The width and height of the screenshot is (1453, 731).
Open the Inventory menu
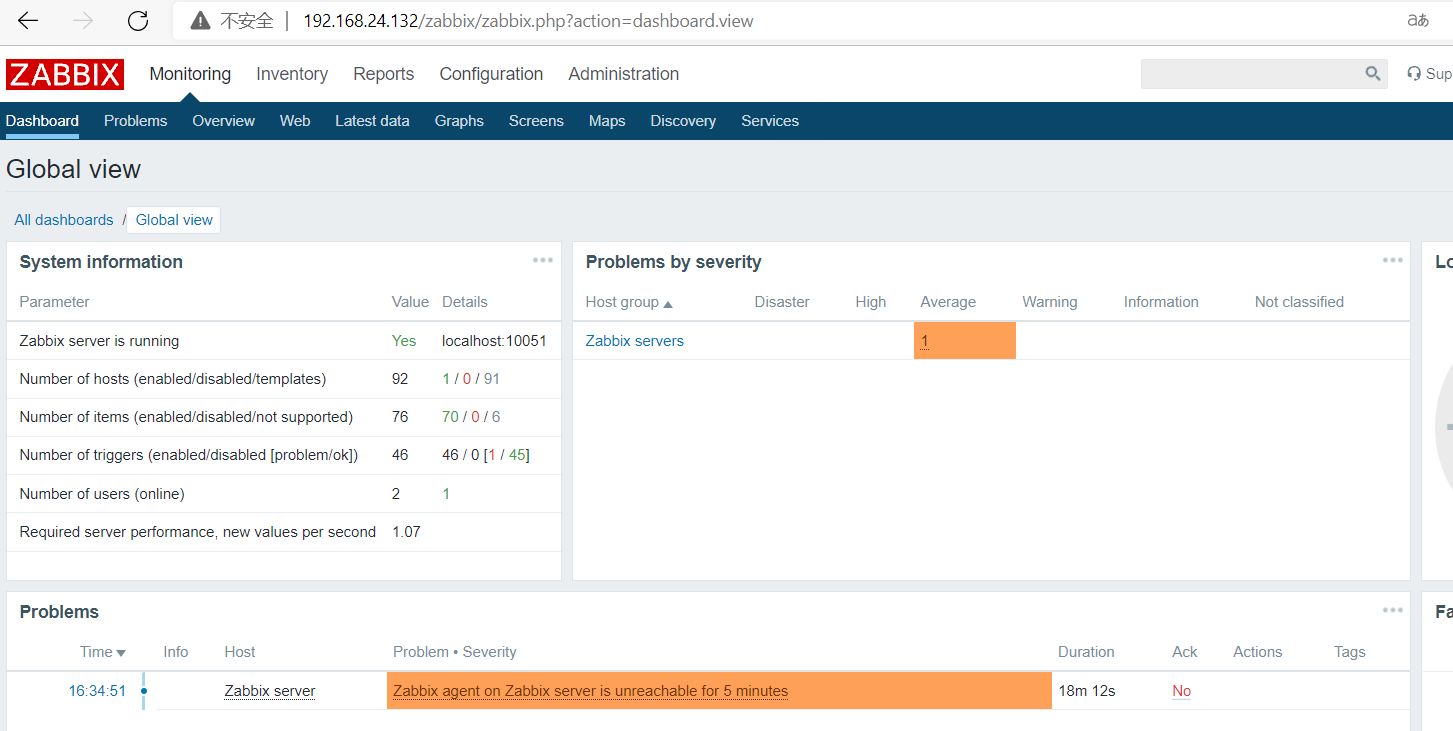pyautogui.click(x=292, y=74)
